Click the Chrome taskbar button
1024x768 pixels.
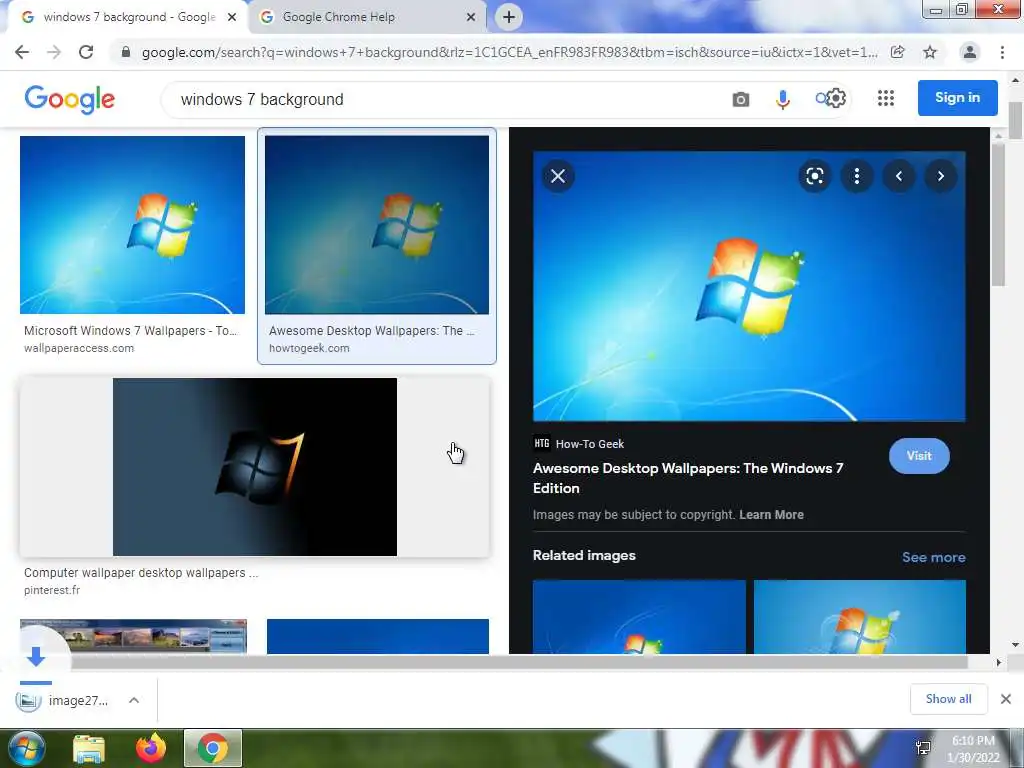213,748
